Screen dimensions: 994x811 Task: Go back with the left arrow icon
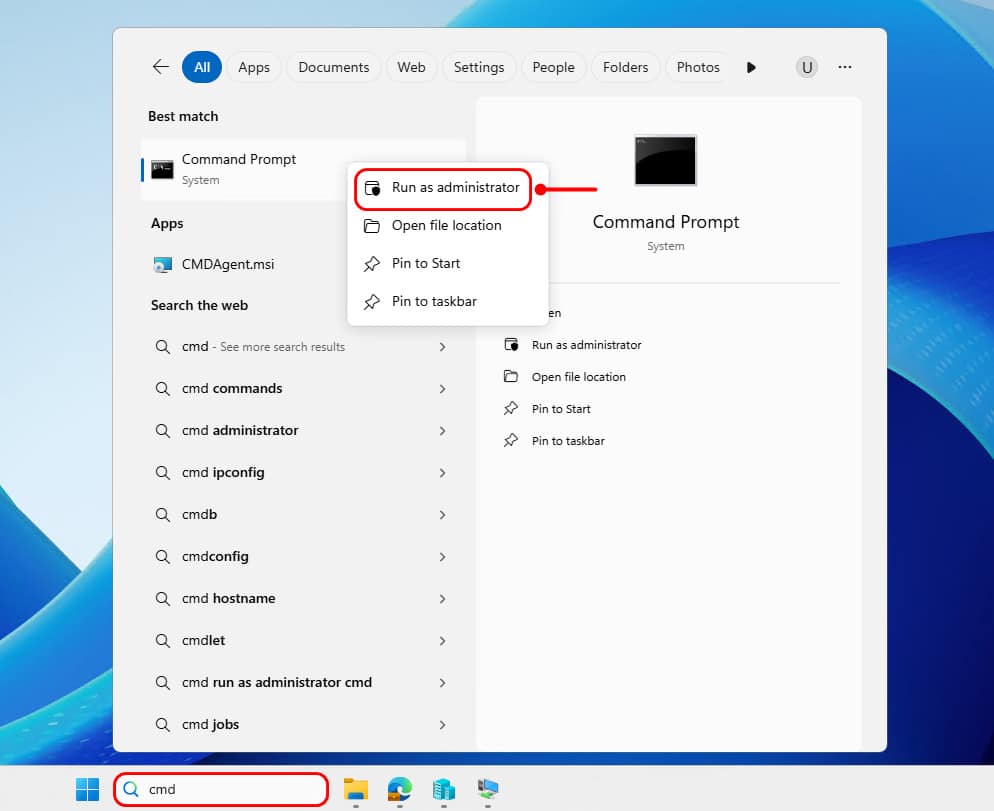pyautogui.click(x=161, y=67)
